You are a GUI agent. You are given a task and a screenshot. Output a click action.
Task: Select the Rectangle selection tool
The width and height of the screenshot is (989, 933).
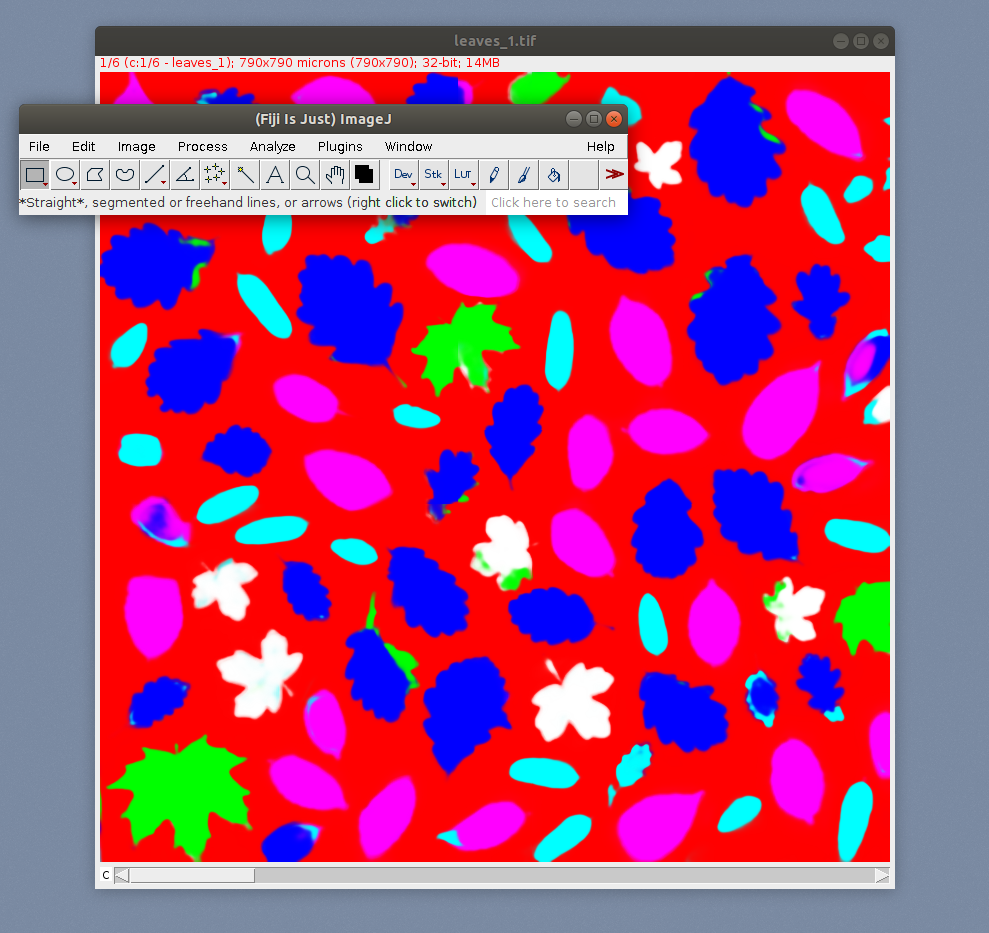pyautogui.click(x=34, y=174)
